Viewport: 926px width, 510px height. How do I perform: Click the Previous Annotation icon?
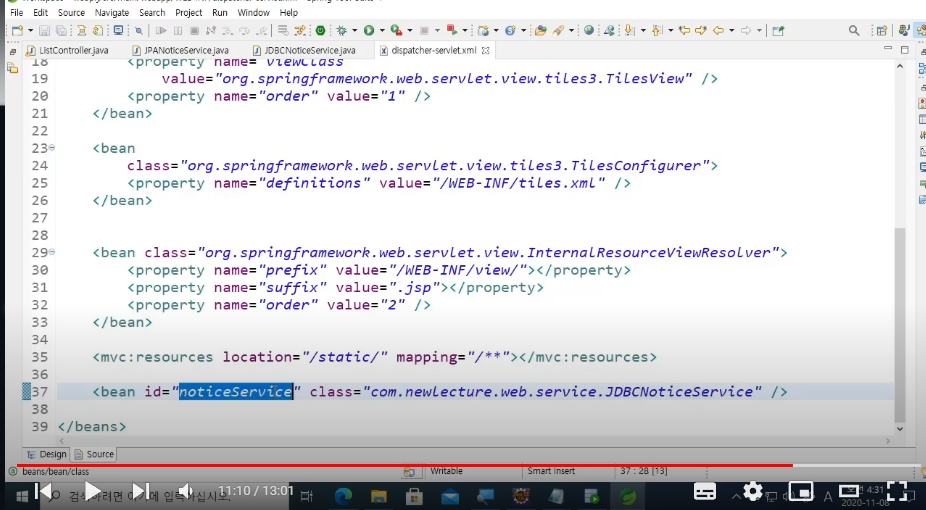pos(658,30)
